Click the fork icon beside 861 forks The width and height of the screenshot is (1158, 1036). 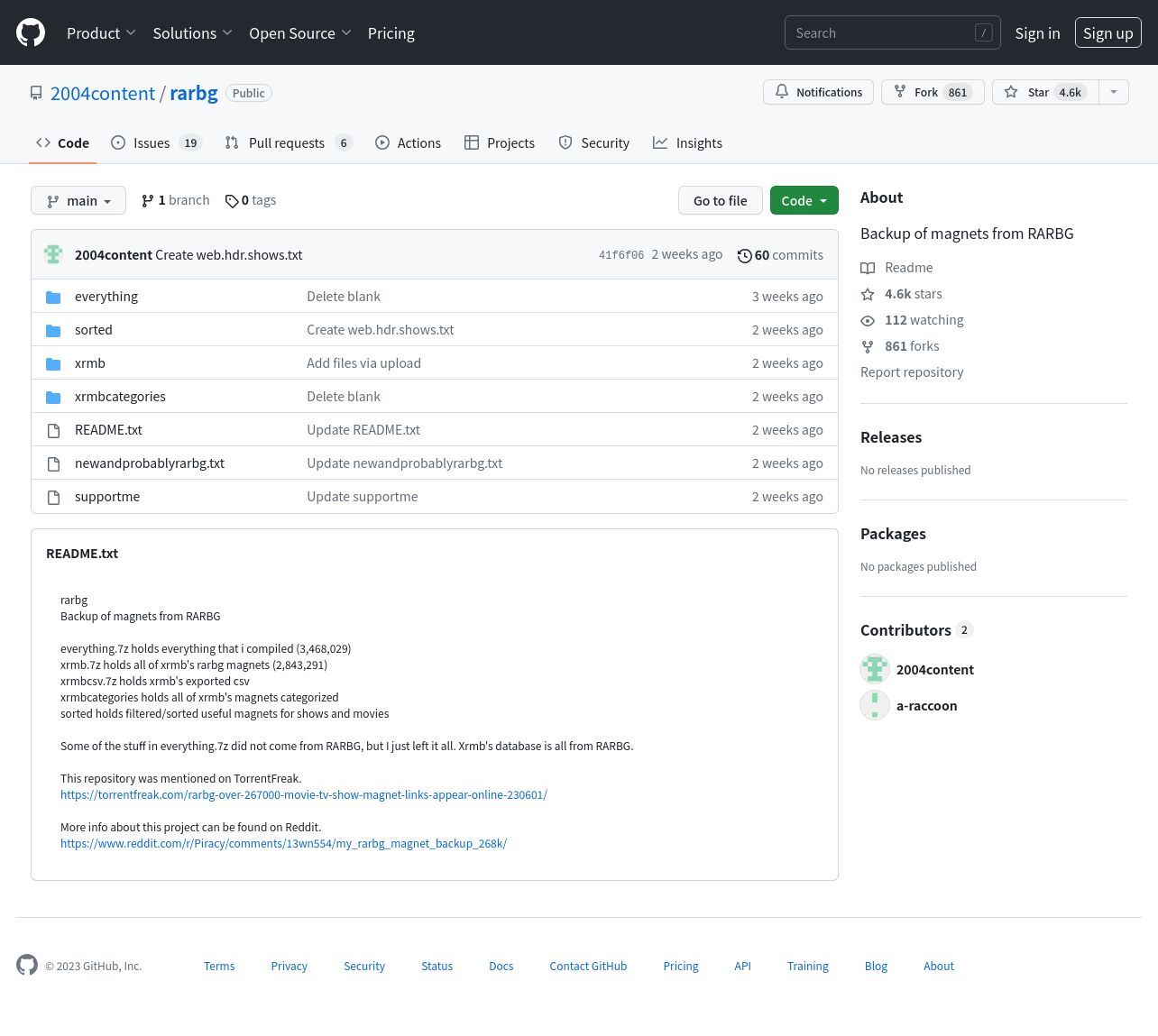(x=868, y=346)
